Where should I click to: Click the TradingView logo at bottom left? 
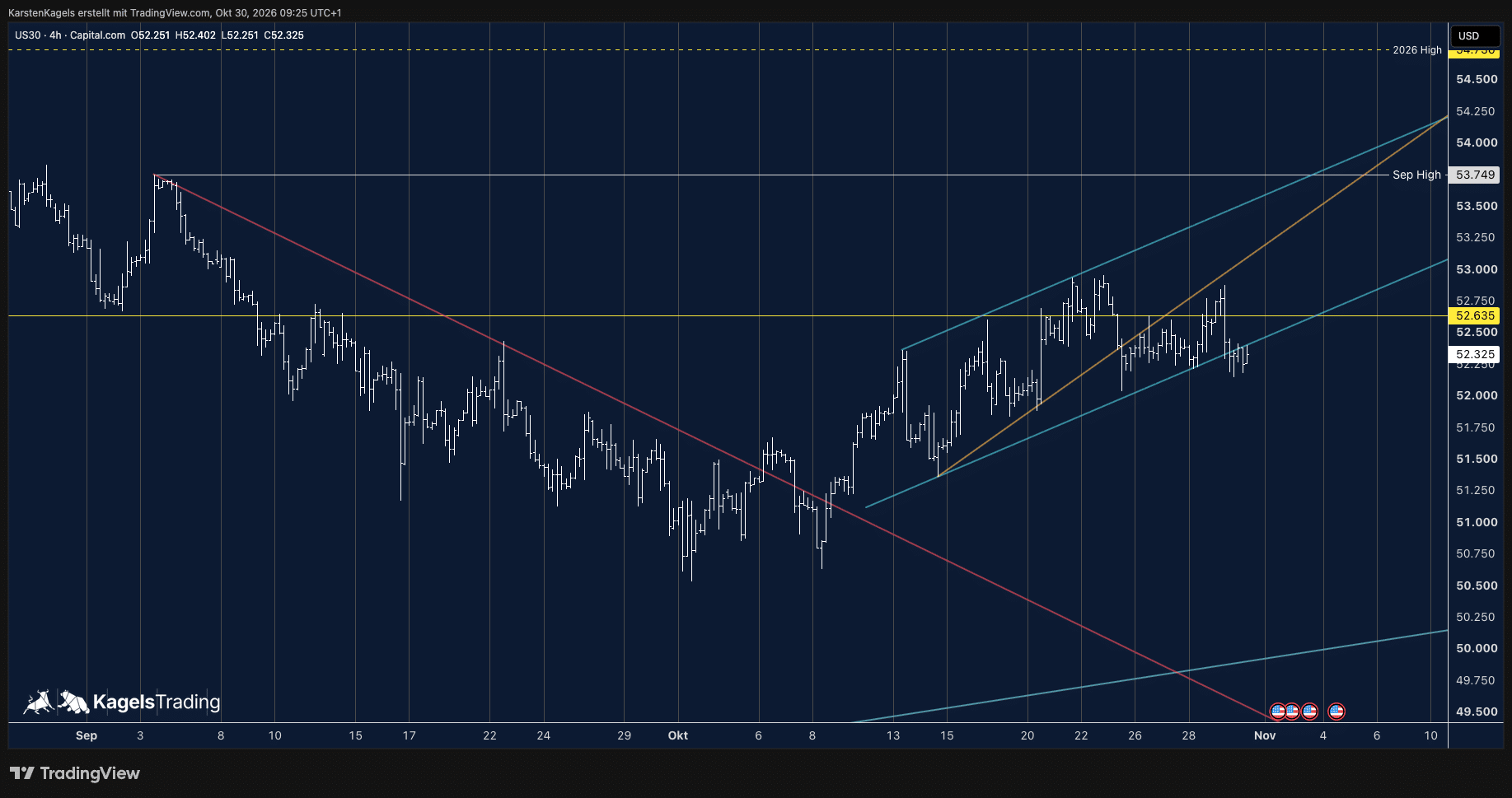pos(75,773)
